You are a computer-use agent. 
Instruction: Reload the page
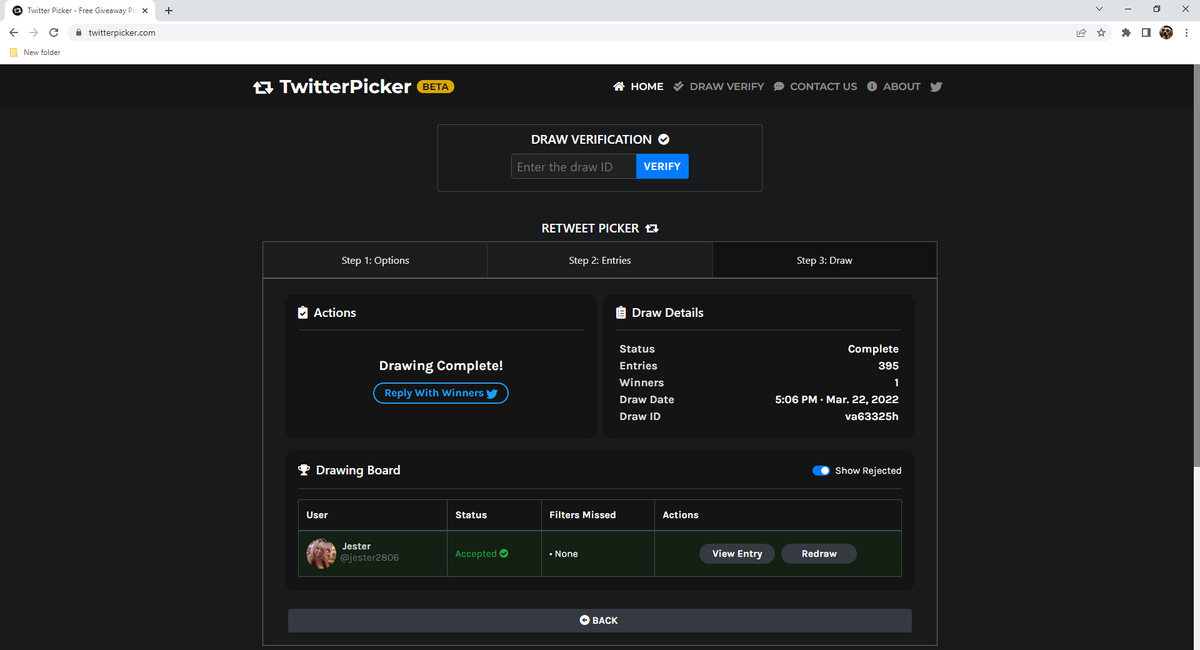[53, 32]
